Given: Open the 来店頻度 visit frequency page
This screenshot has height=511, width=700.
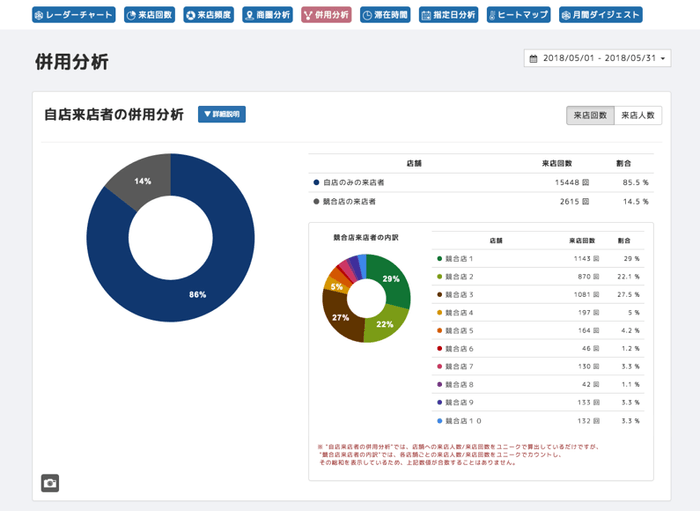Looking at the screenshot, I should 209,15.
